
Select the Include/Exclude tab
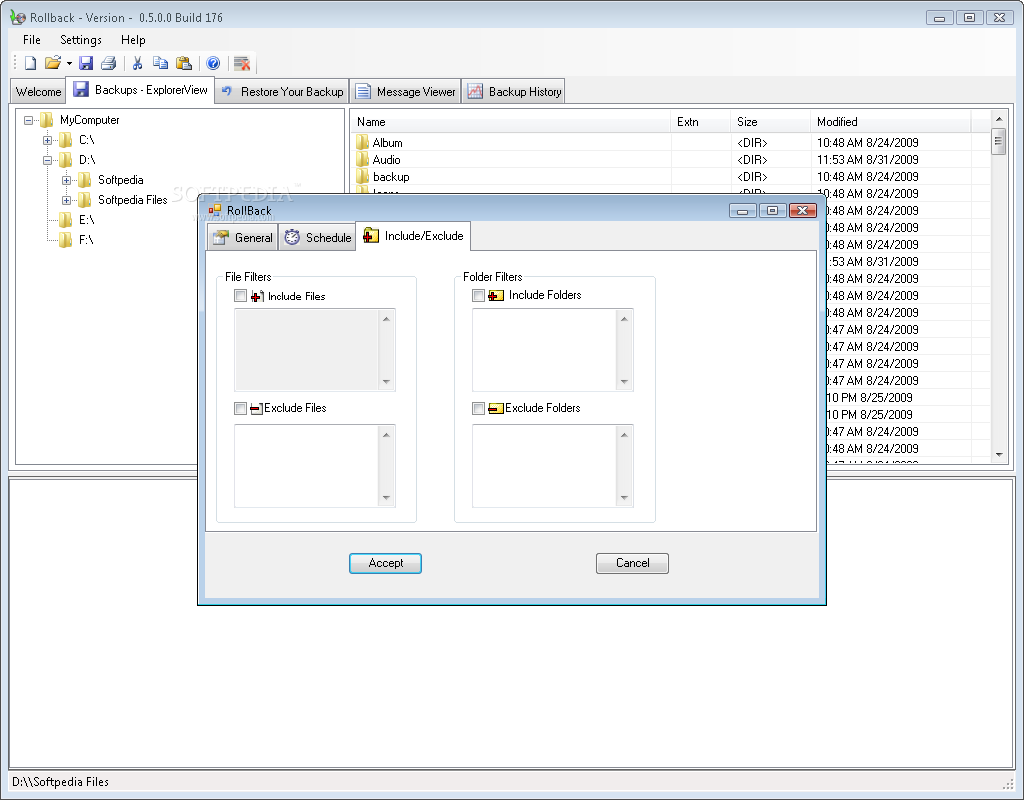(413, 236)
